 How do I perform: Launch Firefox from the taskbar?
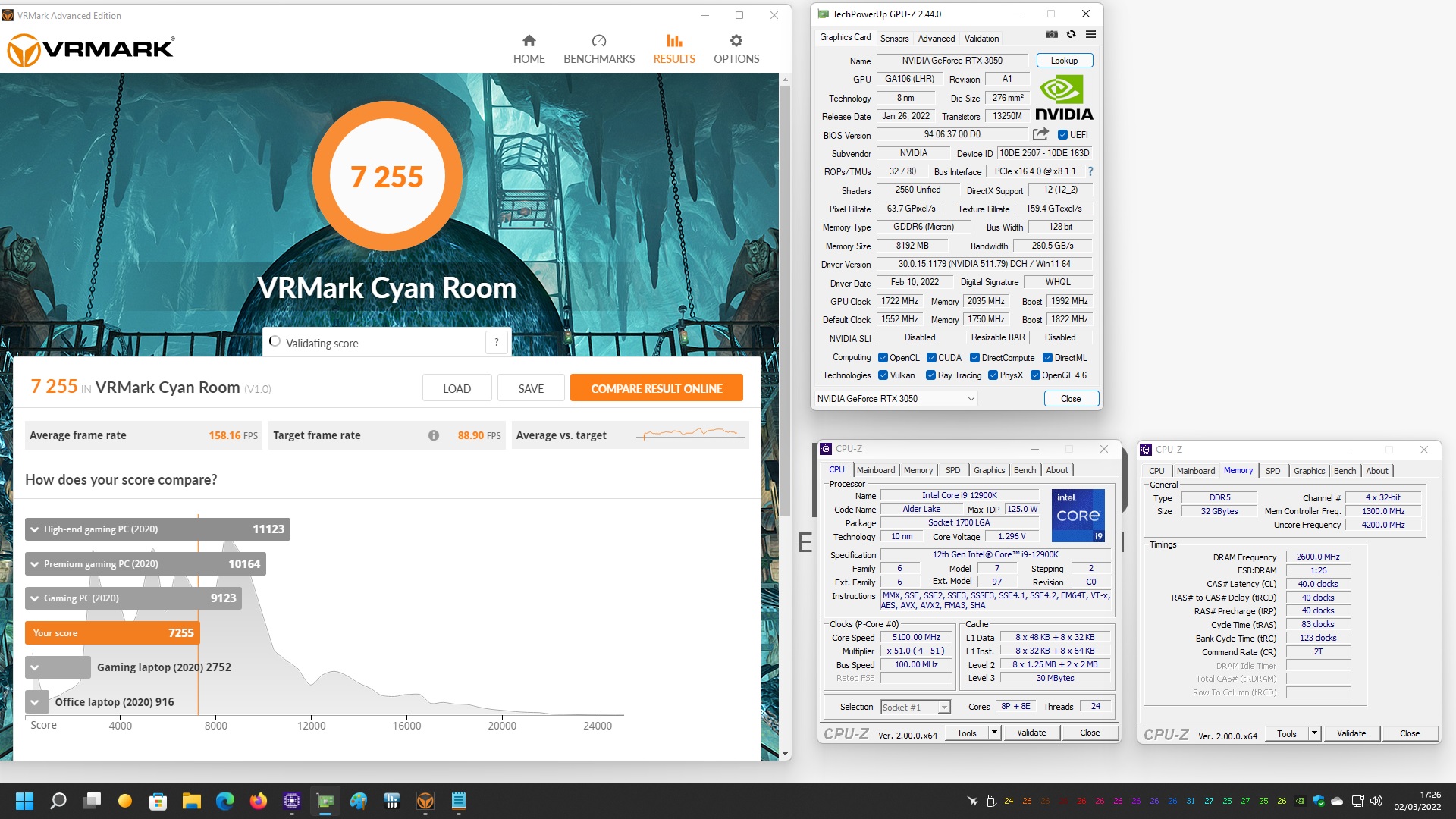259,801
